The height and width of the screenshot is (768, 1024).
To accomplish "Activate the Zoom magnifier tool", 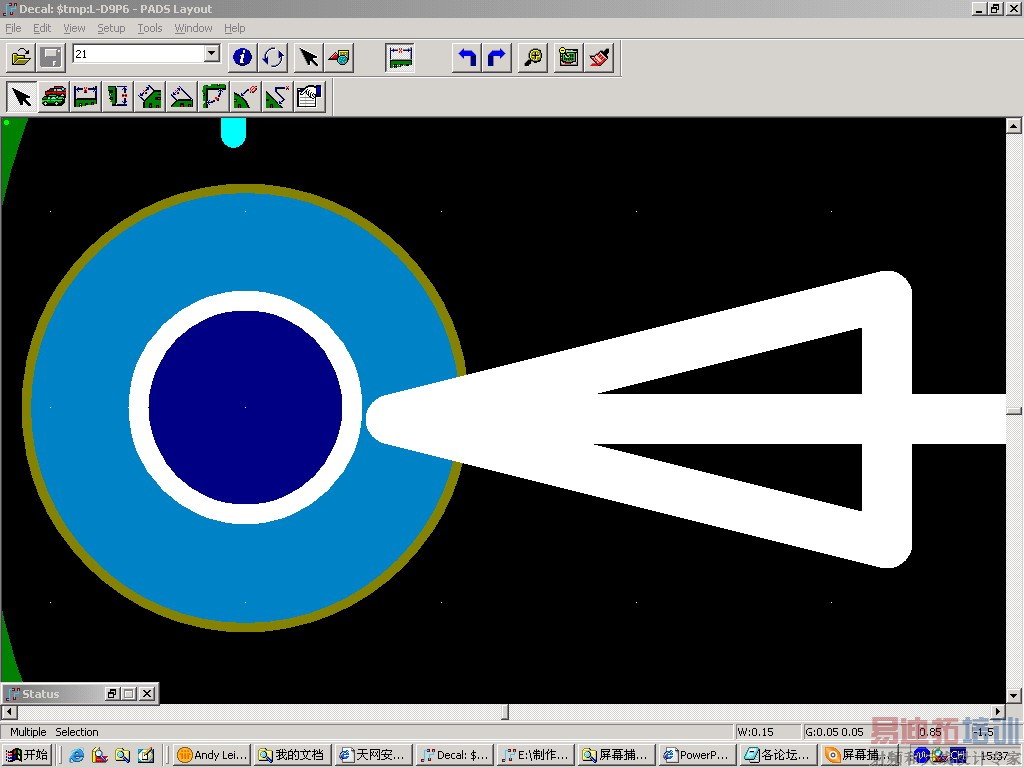I will tap(535, 57).
